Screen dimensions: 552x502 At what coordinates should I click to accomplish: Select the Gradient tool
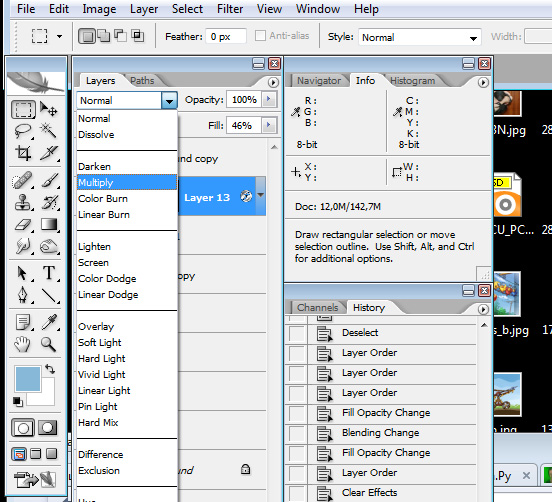pyautogui.click(x=49, y=224)
